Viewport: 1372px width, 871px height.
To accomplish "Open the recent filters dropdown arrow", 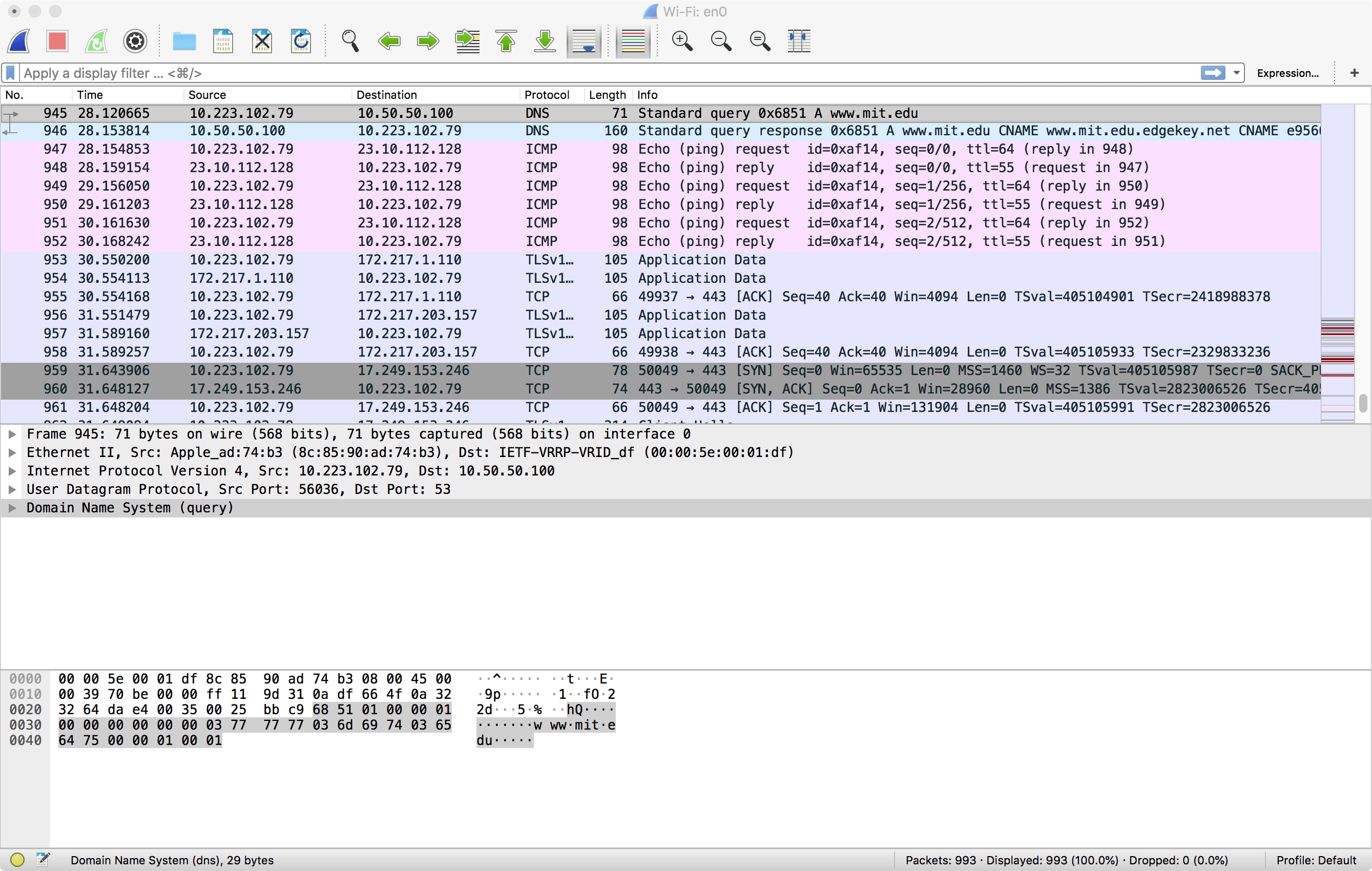I will (1236, 73).
